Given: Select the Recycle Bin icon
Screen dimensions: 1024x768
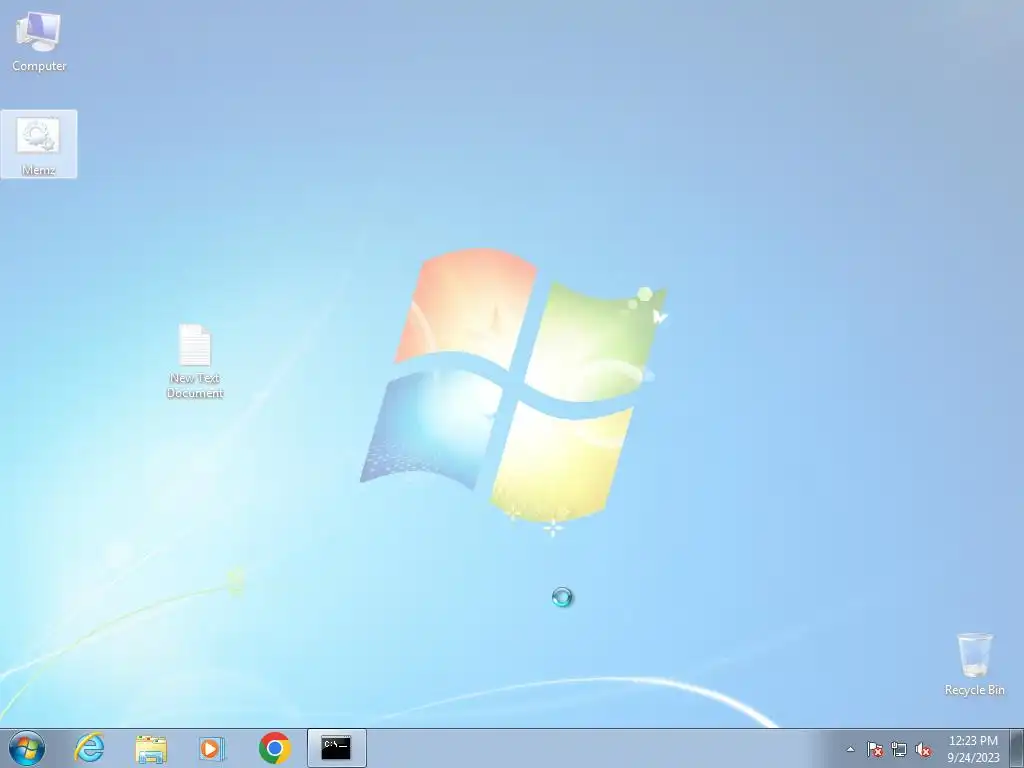Looking at the screenshot, I should [974, 664].
